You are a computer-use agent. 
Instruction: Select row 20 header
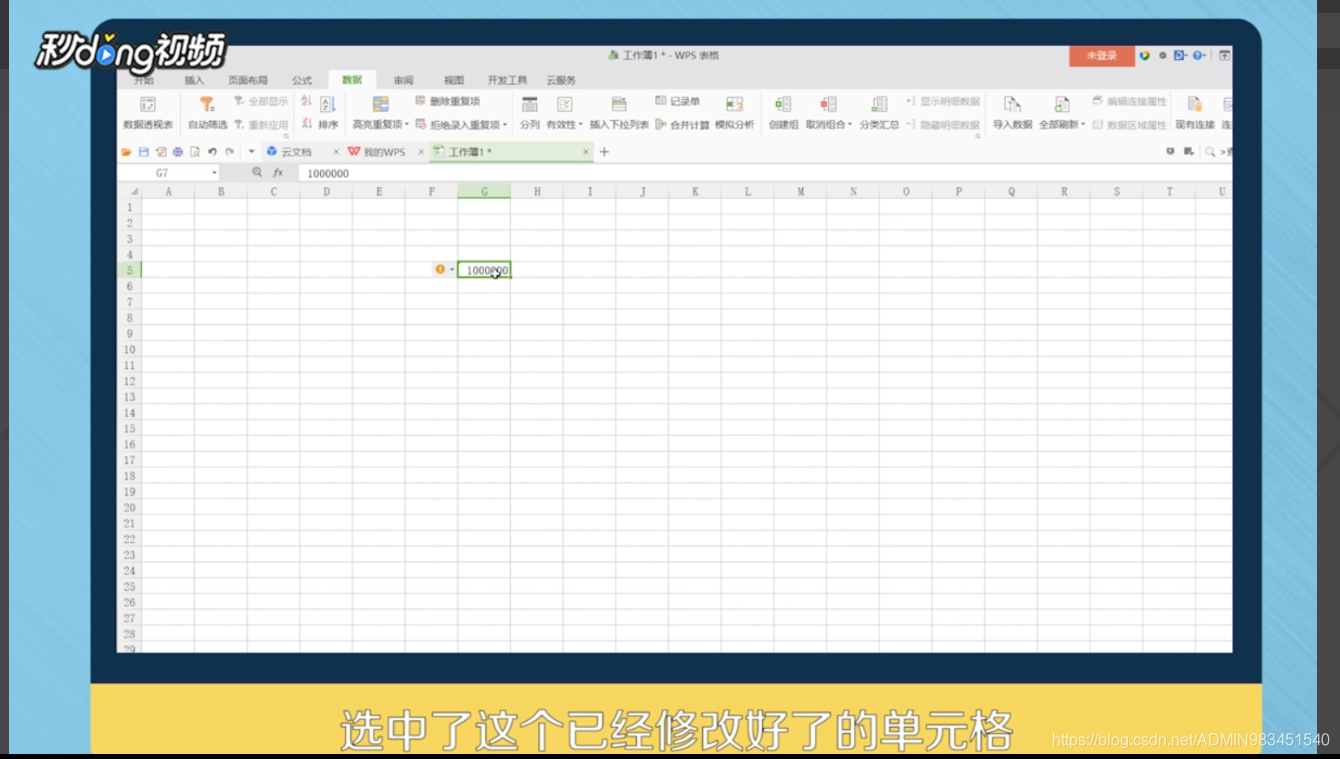pyautogui.click(x=129, y=507)
